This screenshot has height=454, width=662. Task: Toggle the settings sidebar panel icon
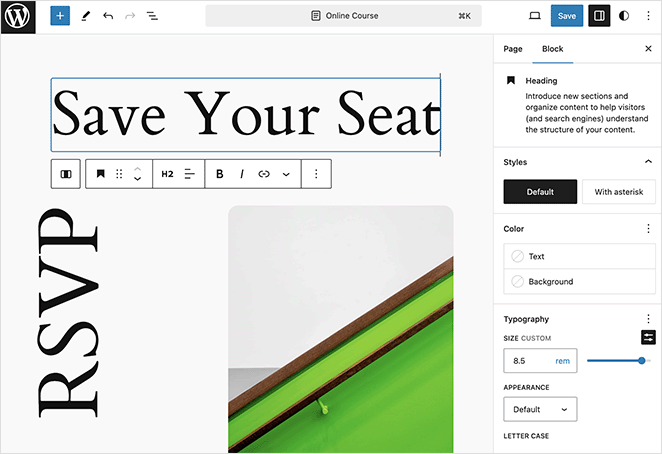coord(599,16)
